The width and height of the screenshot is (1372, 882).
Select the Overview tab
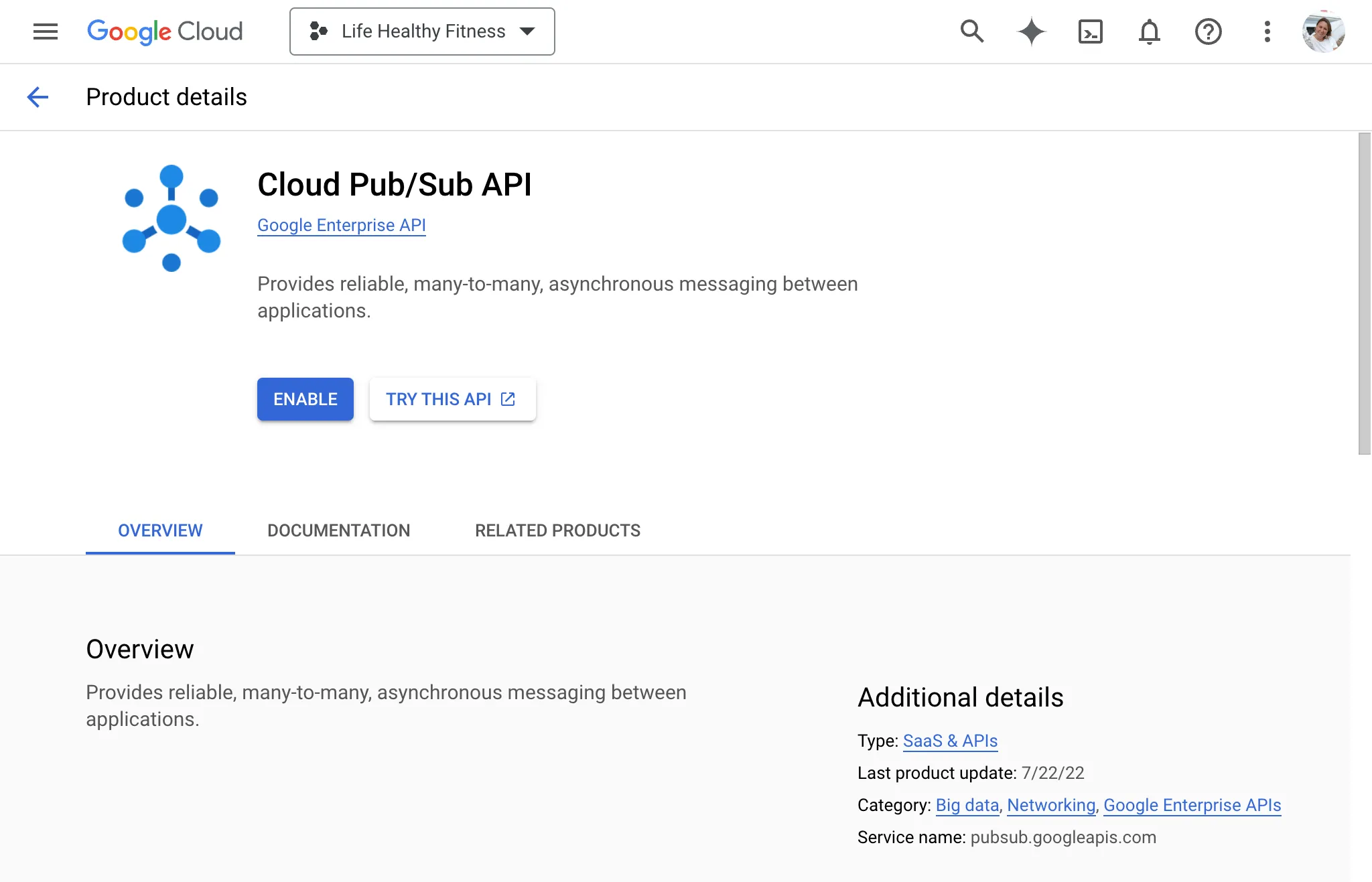[160, 530]
